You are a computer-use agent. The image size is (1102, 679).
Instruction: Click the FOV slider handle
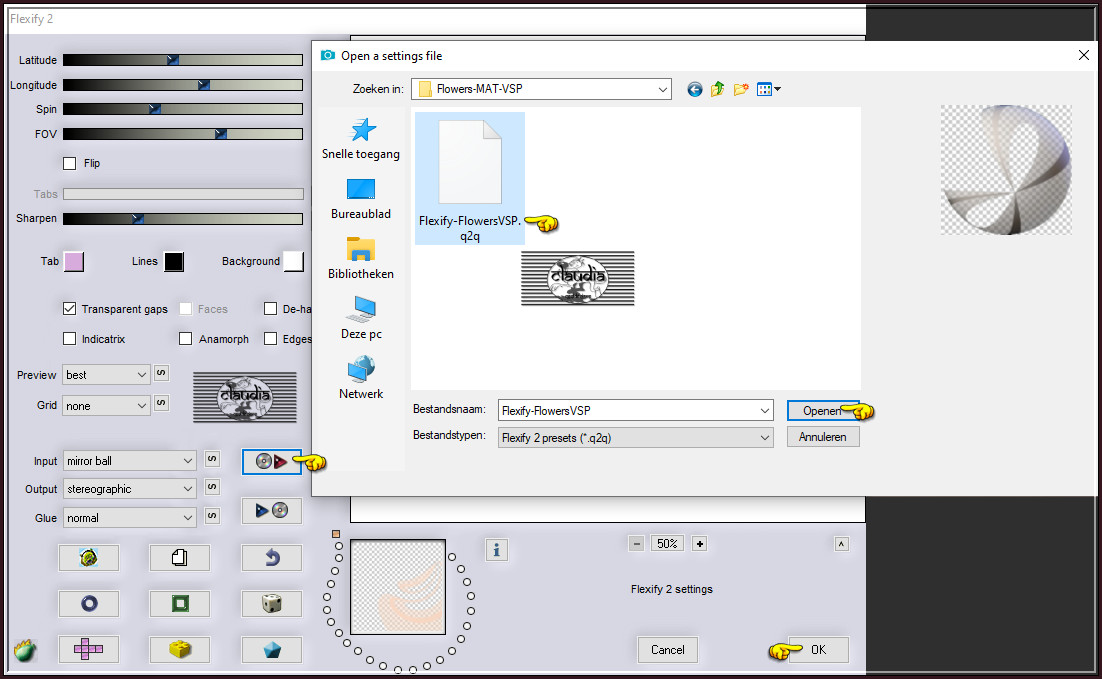point(221,134)
